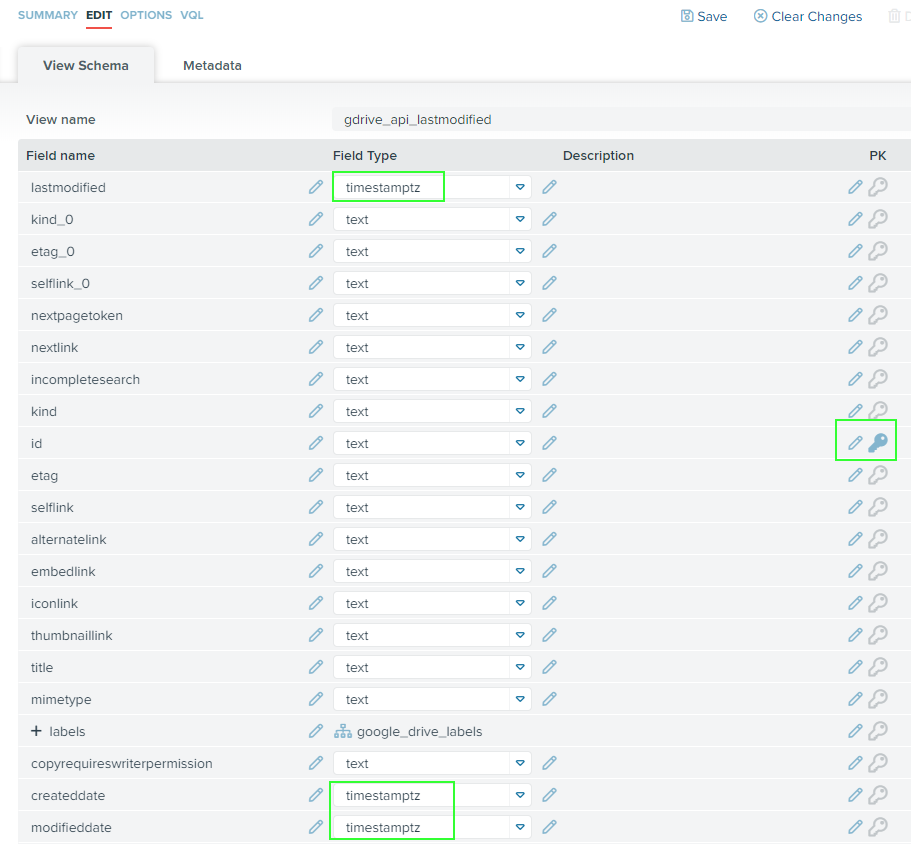This screenshot has height=844, width=911.
Task: Edit the labels field name pencil
Action: pos(315,731)
